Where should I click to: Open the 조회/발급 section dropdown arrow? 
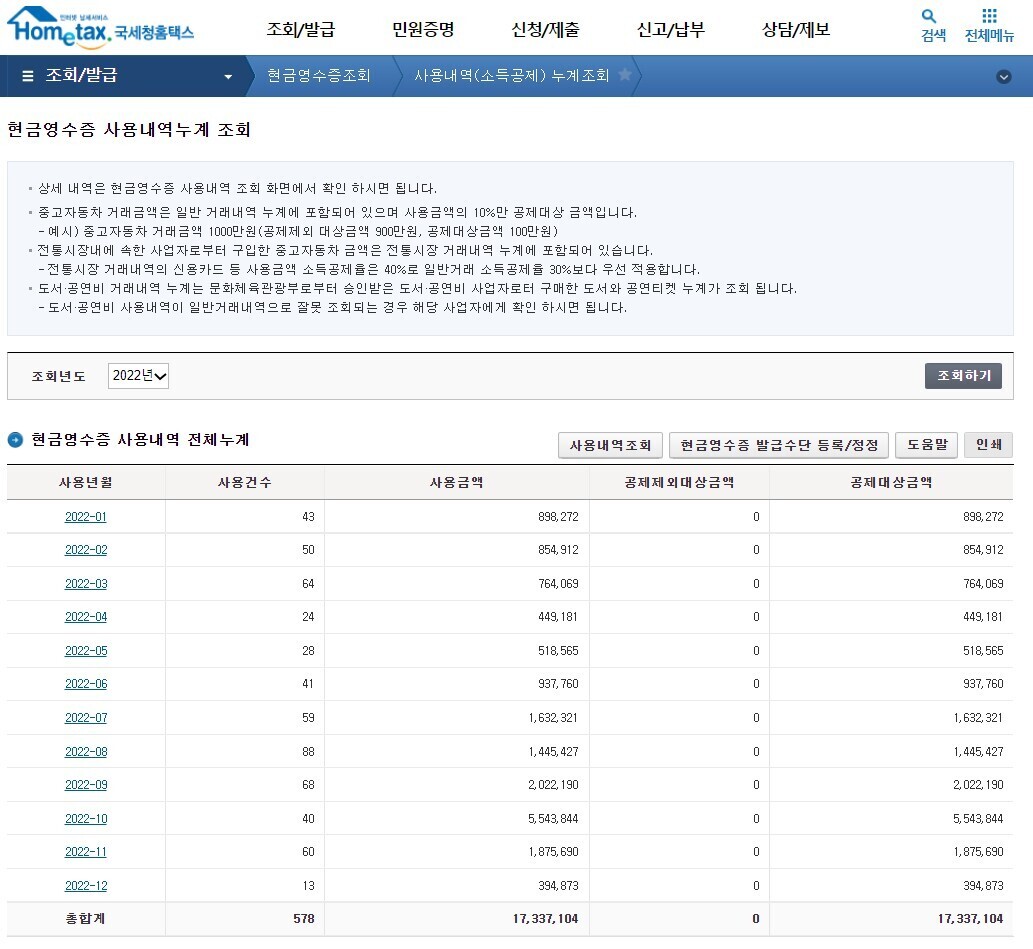227,75
